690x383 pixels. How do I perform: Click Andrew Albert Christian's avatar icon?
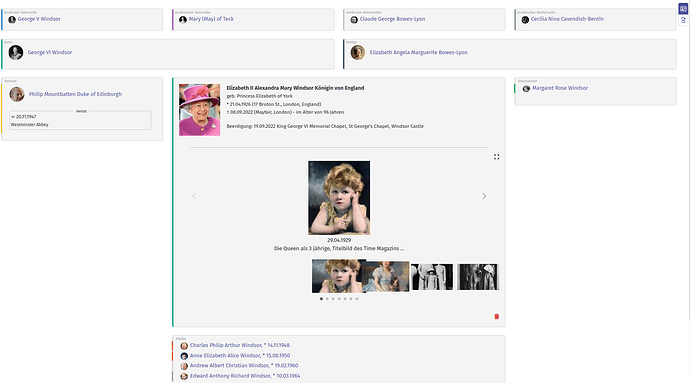point(184,366)
